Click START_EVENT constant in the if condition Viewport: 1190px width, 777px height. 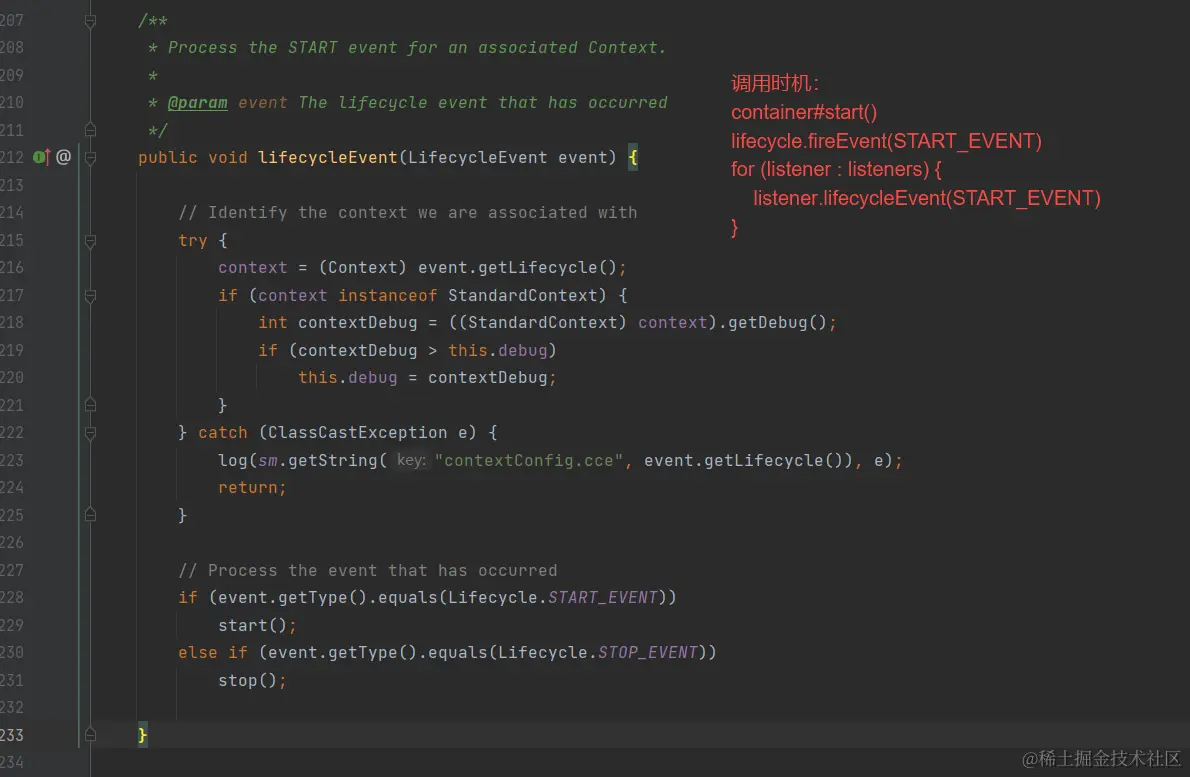[x=603, y=597]
